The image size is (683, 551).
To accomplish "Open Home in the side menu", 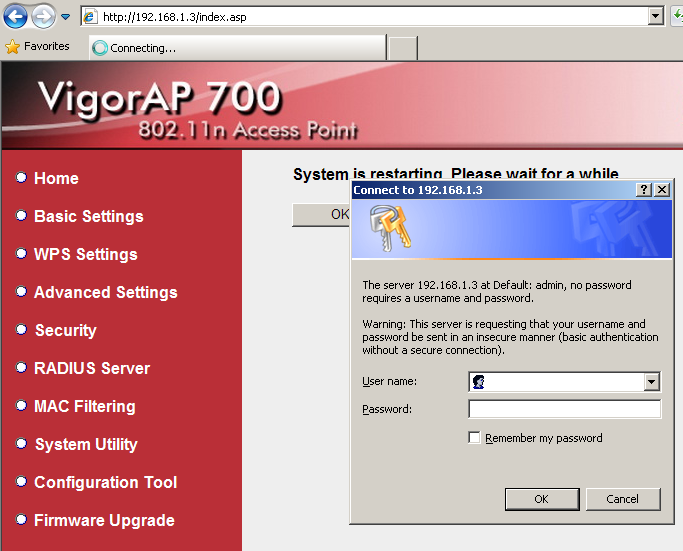I will click(56, 178).
